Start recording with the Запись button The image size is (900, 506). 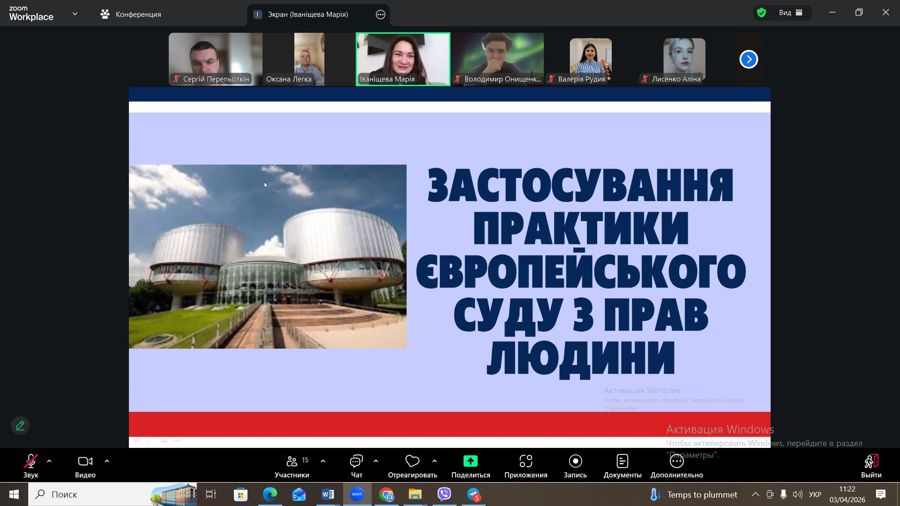pos(575,462)
